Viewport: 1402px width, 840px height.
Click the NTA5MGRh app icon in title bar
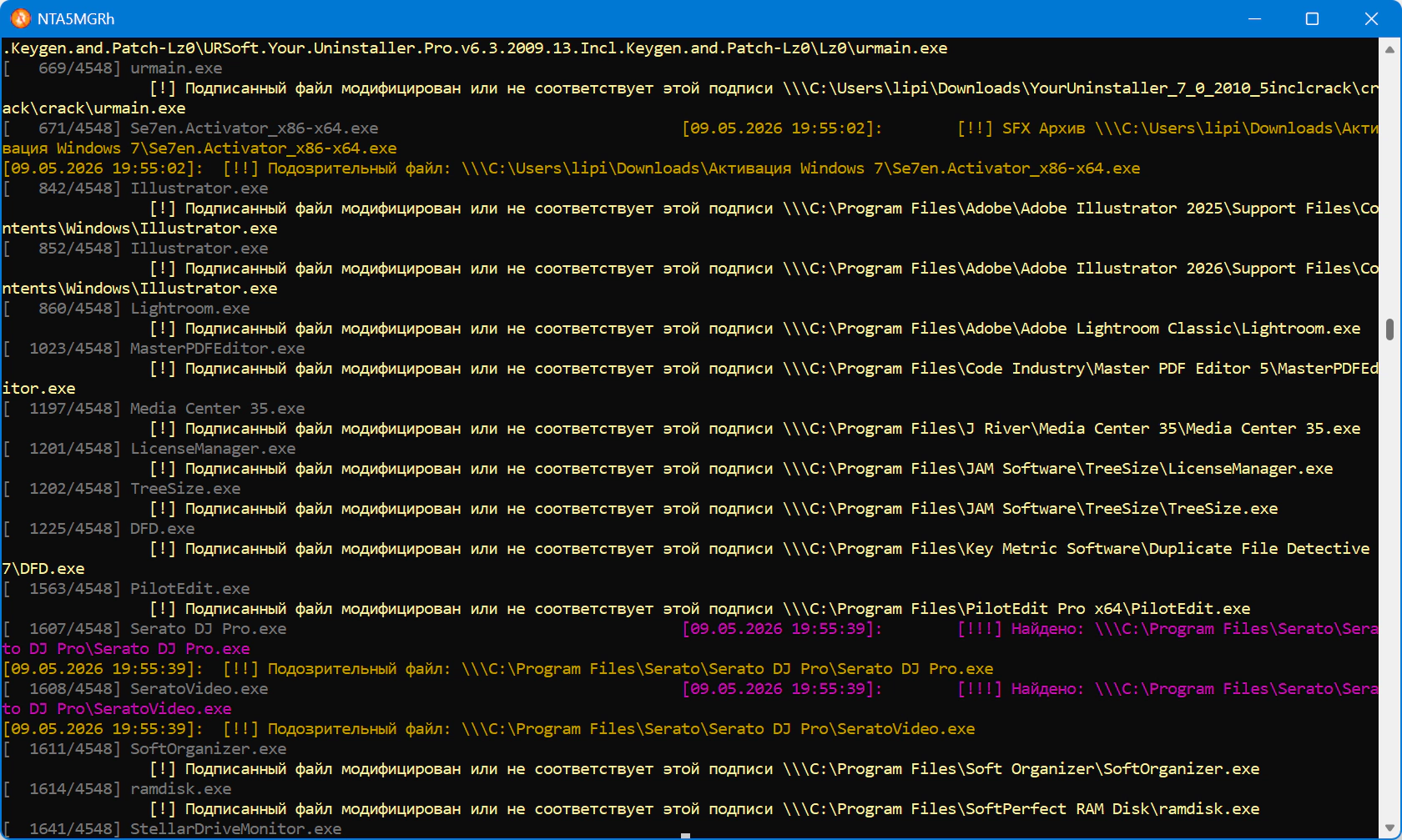[20, 18]
